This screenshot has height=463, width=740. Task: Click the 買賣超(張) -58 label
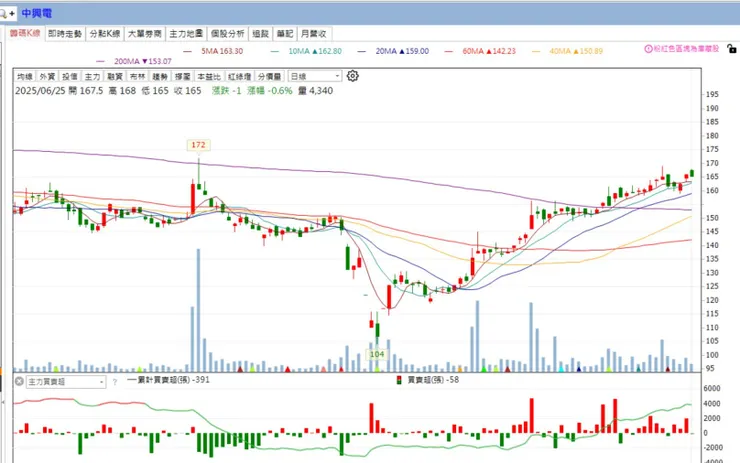(x=433, y=380)
